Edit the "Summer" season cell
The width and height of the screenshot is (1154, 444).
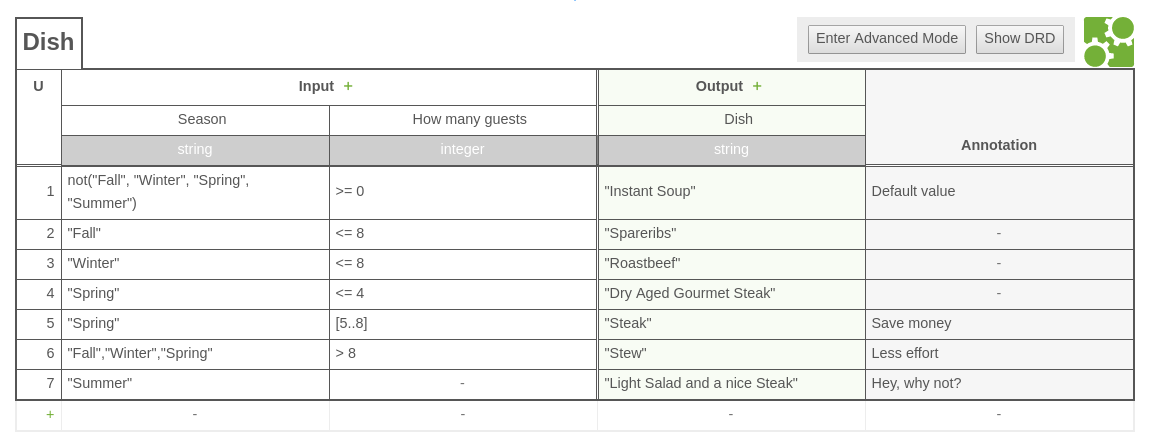pos(195,384)
